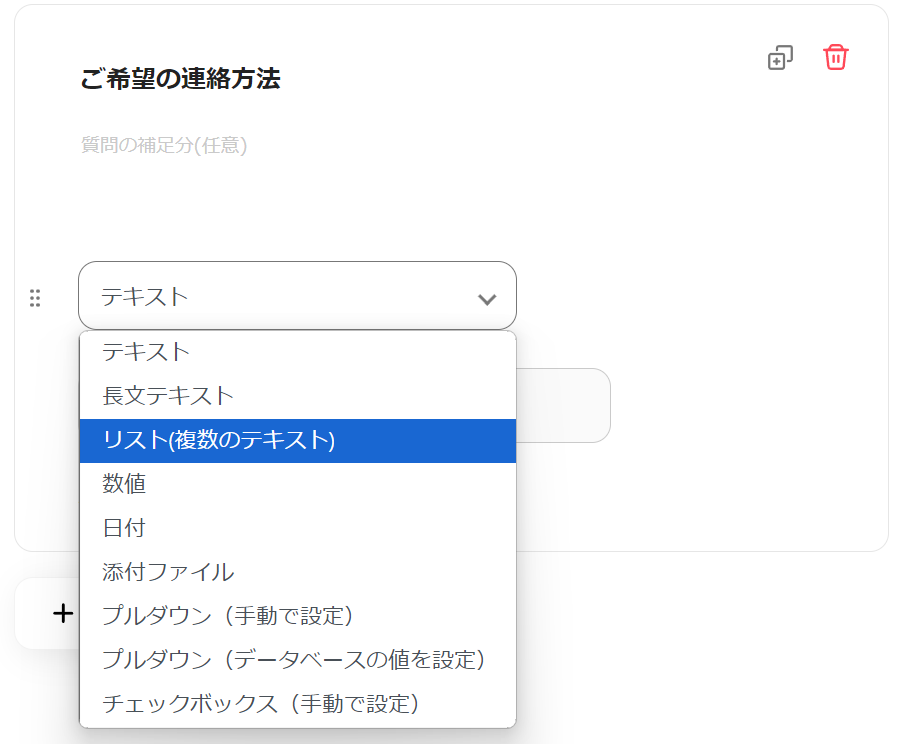Viewport: 904px width, 744px height.
Task: Click the input box behind the dropdown list
Action: [x=563, y=405]
